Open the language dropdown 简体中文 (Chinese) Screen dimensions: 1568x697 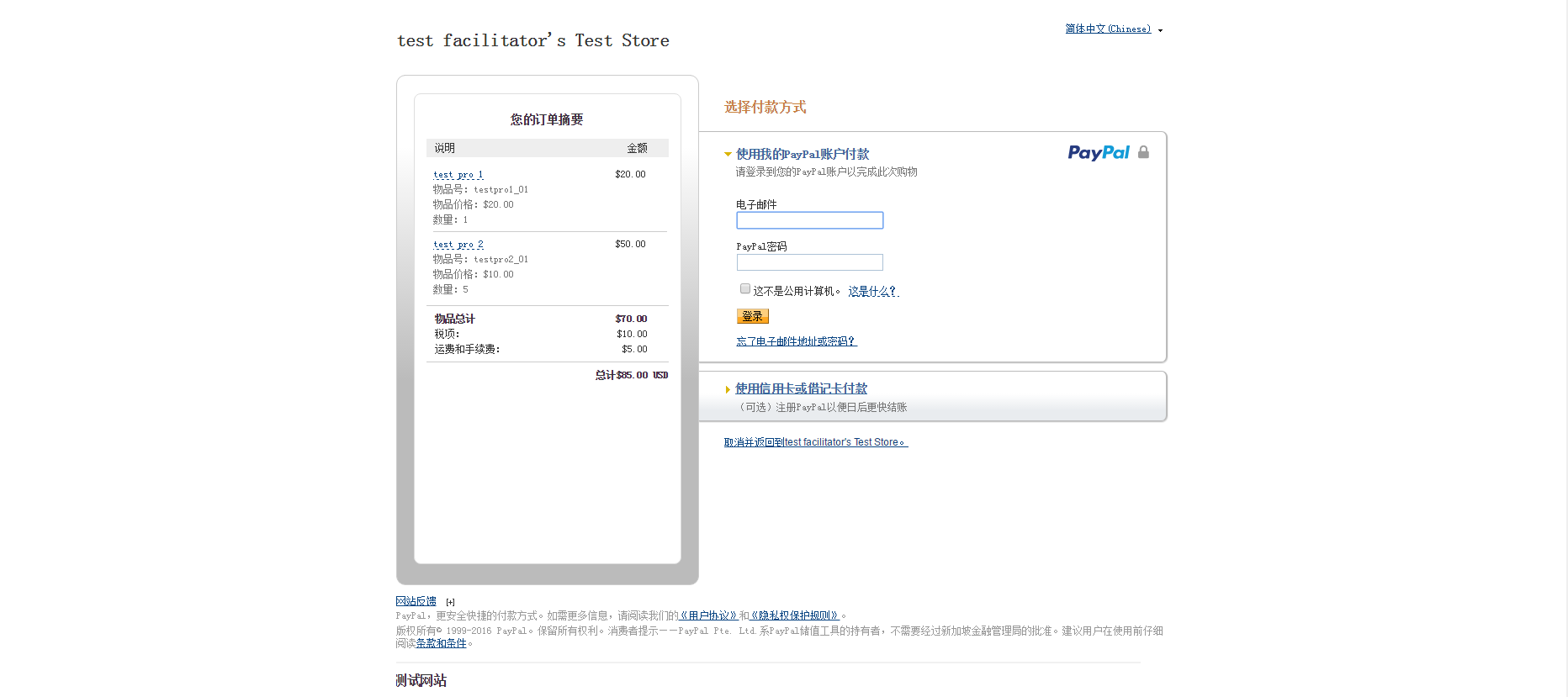click(1108, 29)
